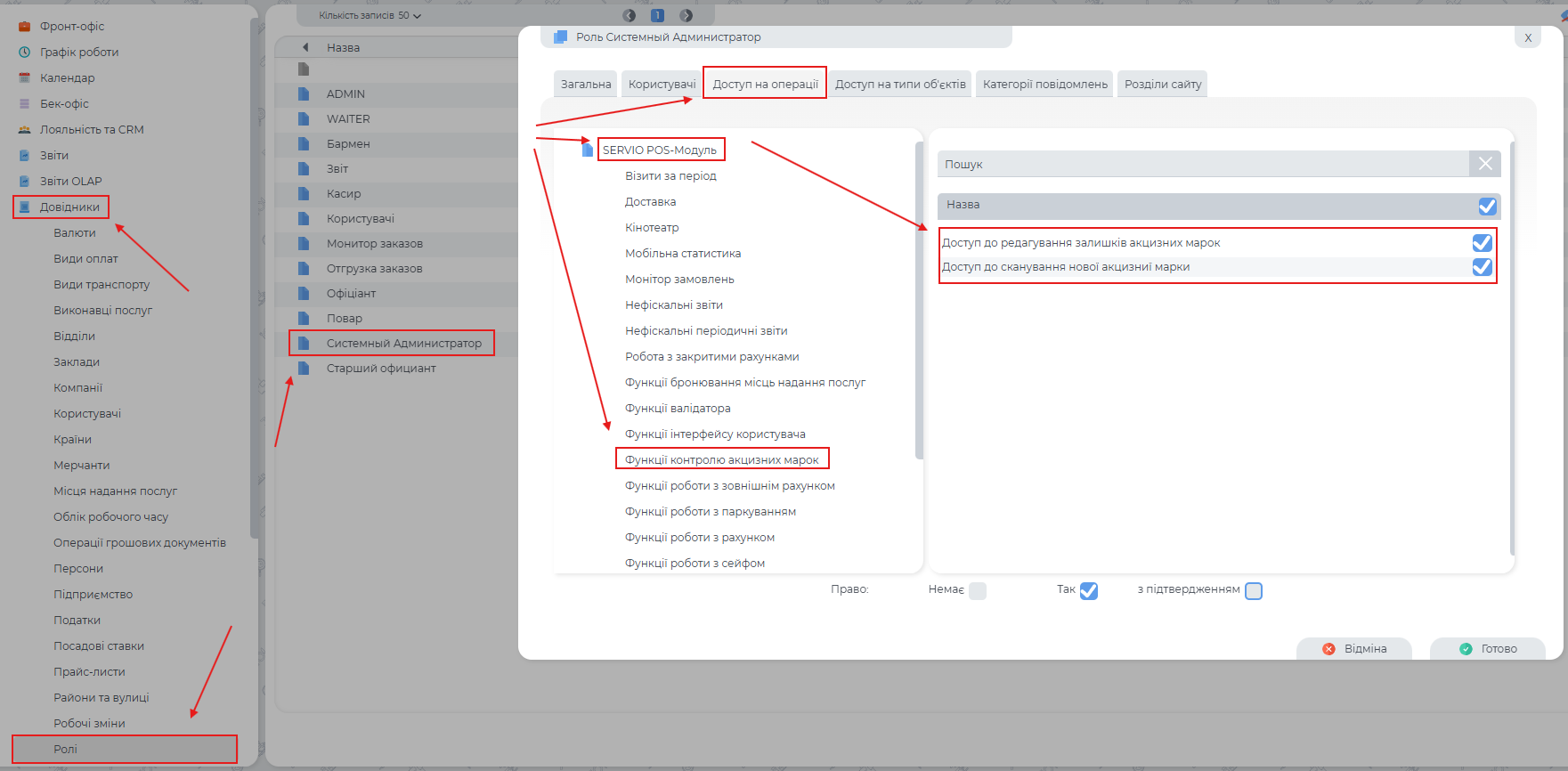1568x771 pixels.
Task: Clear search with the X icon
Action: click(x=1485, y=164)
